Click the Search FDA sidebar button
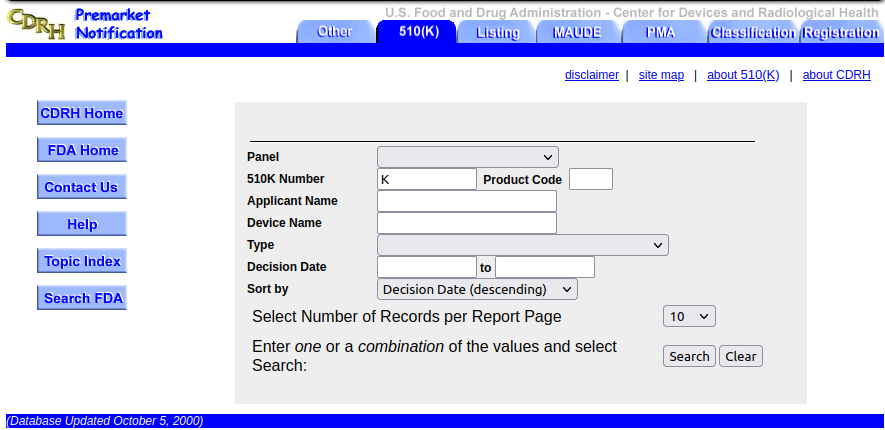The image size is (885, 430). pos(82,298)
